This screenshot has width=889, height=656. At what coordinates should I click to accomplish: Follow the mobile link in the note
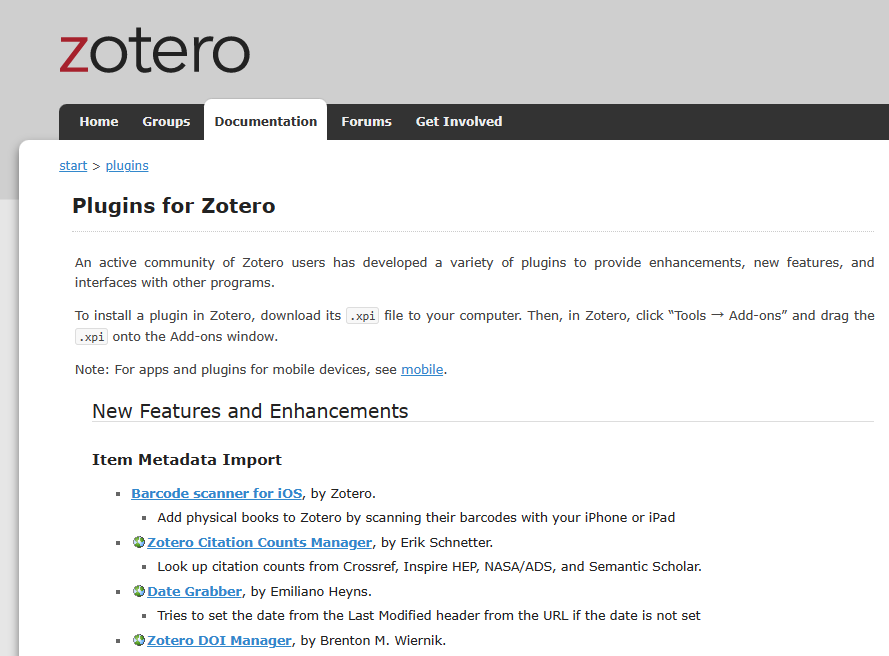tap(422, 370)
